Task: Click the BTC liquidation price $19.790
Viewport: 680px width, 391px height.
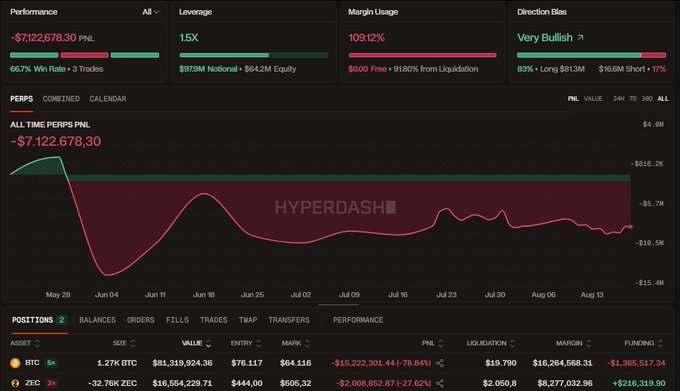Action: point(500,363)
